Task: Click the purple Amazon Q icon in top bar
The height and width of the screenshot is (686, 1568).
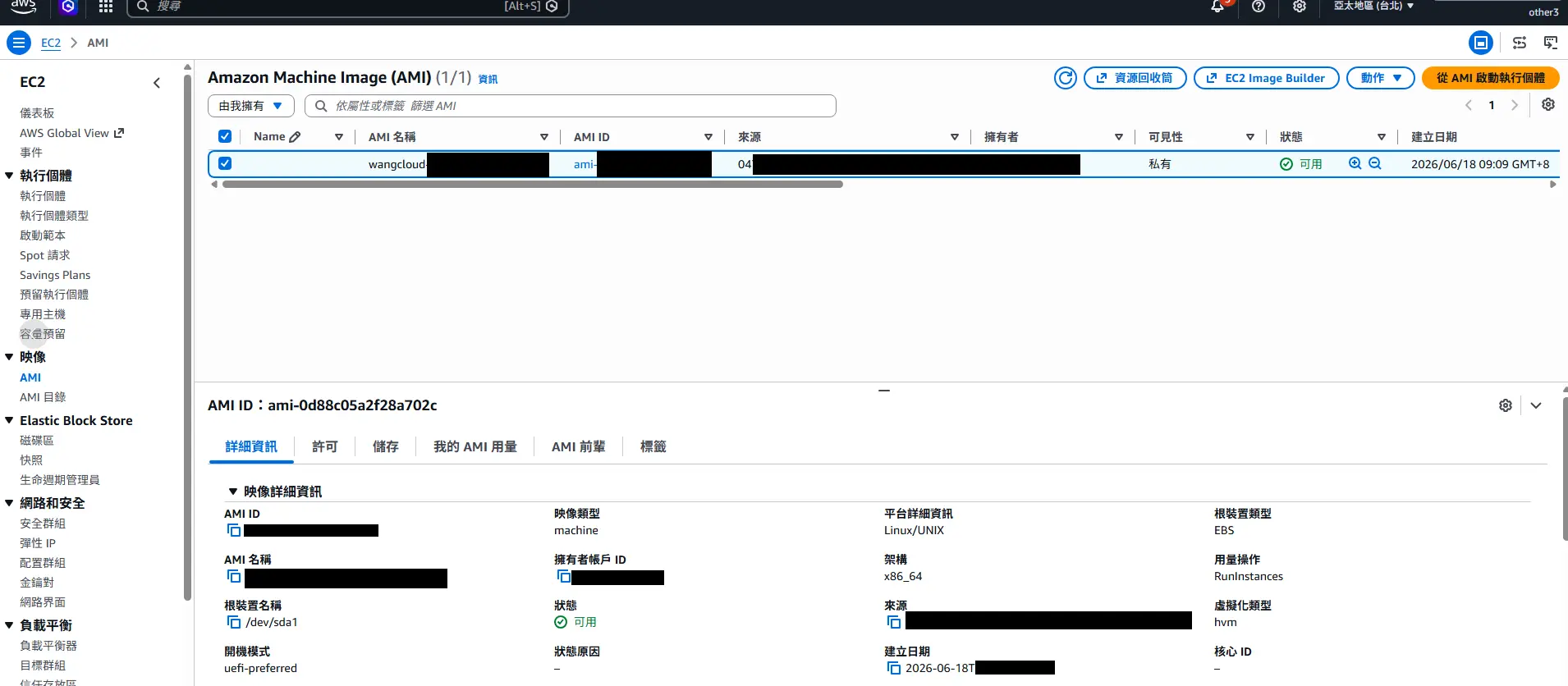Action: [x=68, y=7]
